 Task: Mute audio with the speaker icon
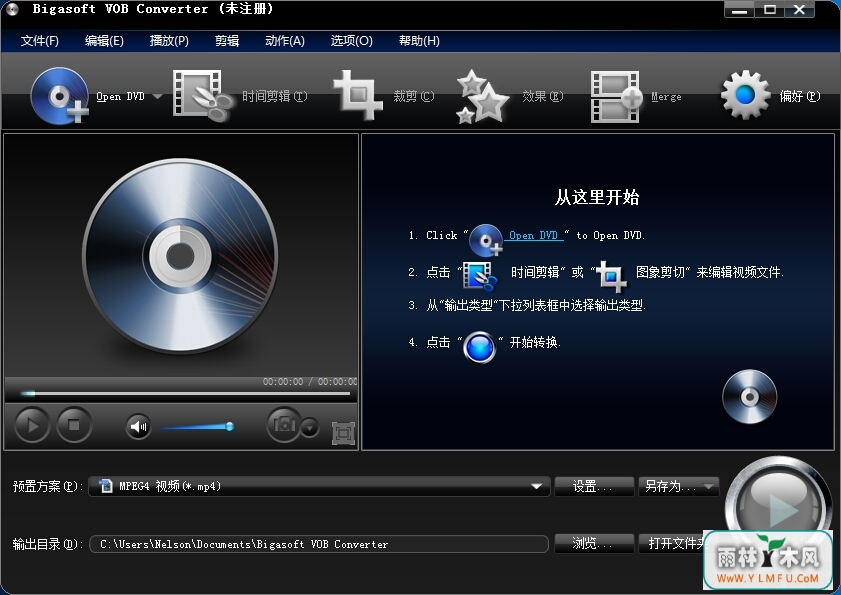tap(138, 427)
